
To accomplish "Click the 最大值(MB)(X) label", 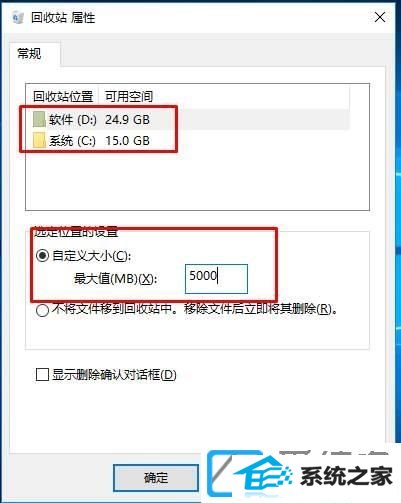I will tap(115, 279).
